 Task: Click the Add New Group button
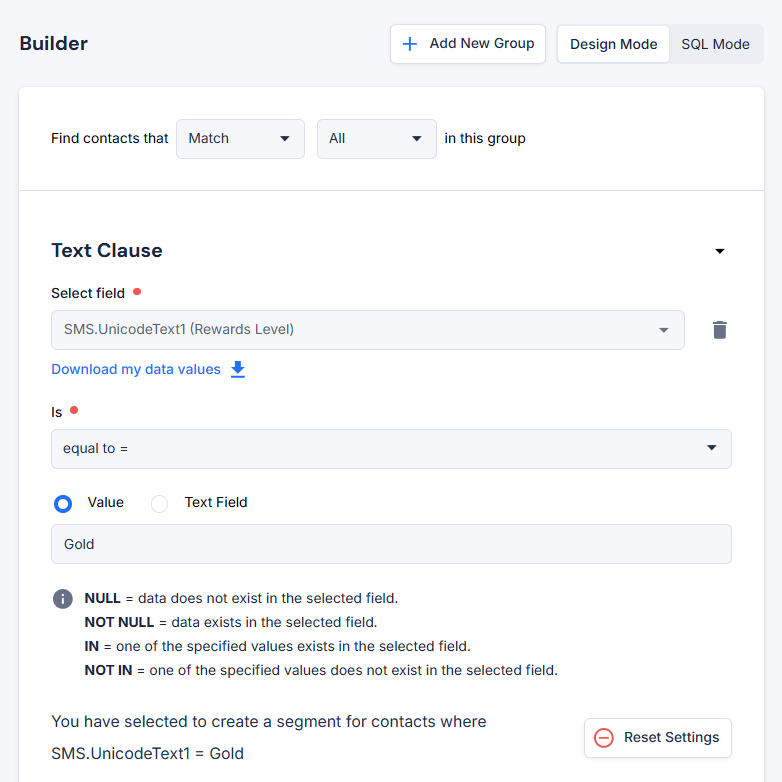tap(468, 44)
